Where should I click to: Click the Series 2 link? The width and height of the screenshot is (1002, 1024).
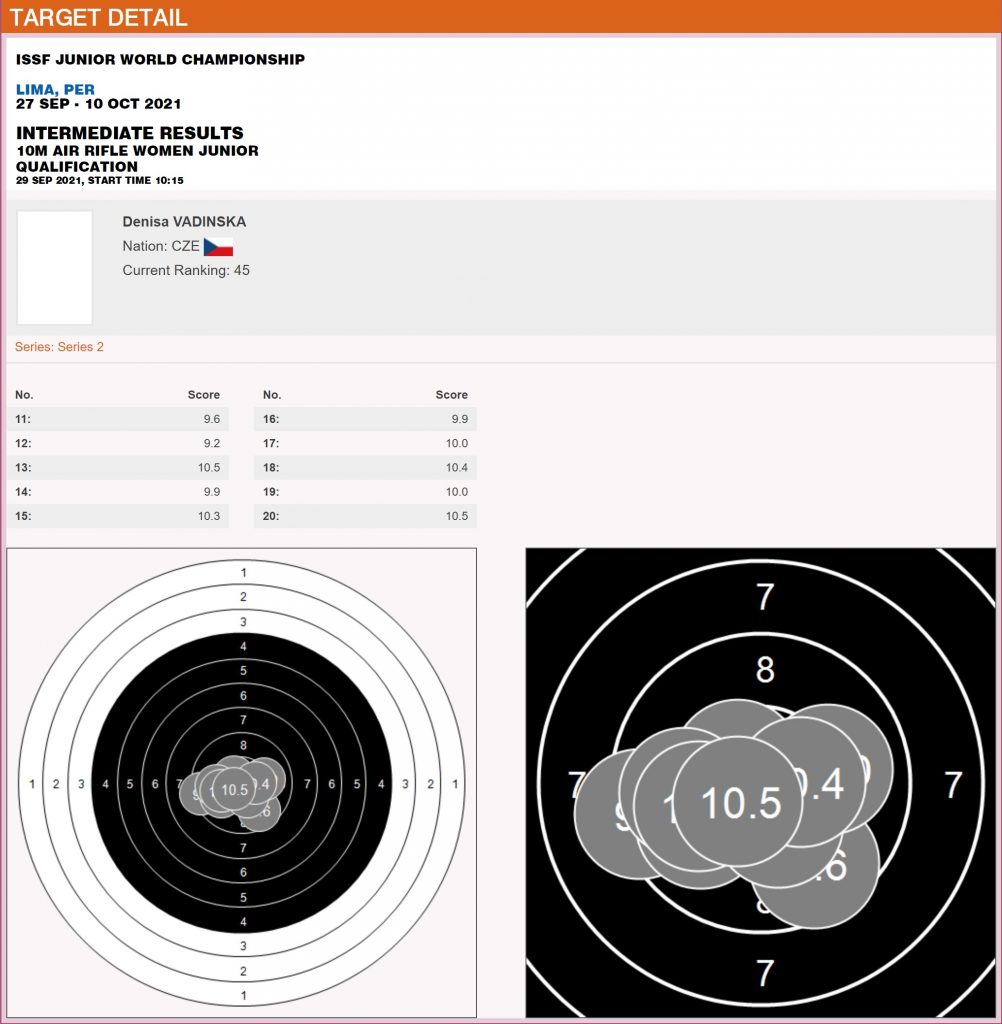coord(59,347)
